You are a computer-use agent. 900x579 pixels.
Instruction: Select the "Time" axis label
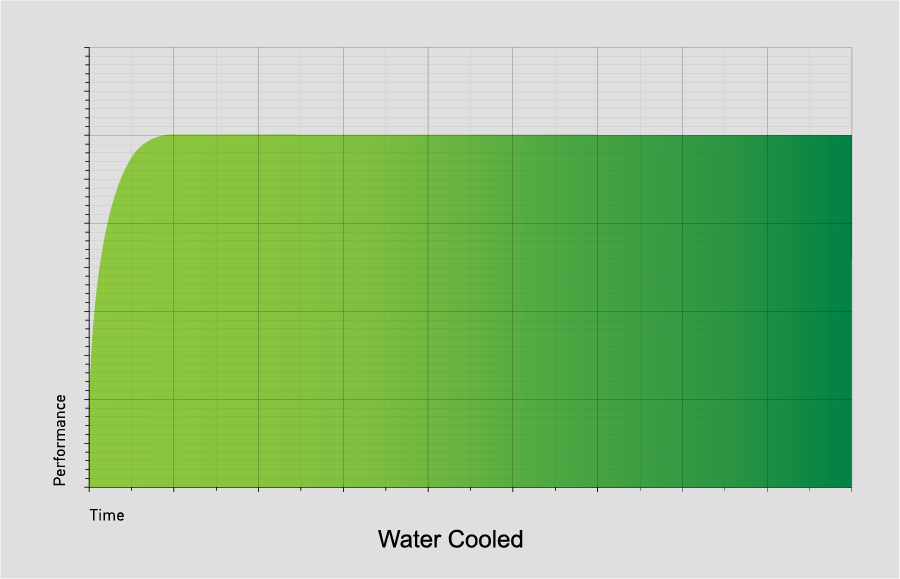[x=107, y=515]
